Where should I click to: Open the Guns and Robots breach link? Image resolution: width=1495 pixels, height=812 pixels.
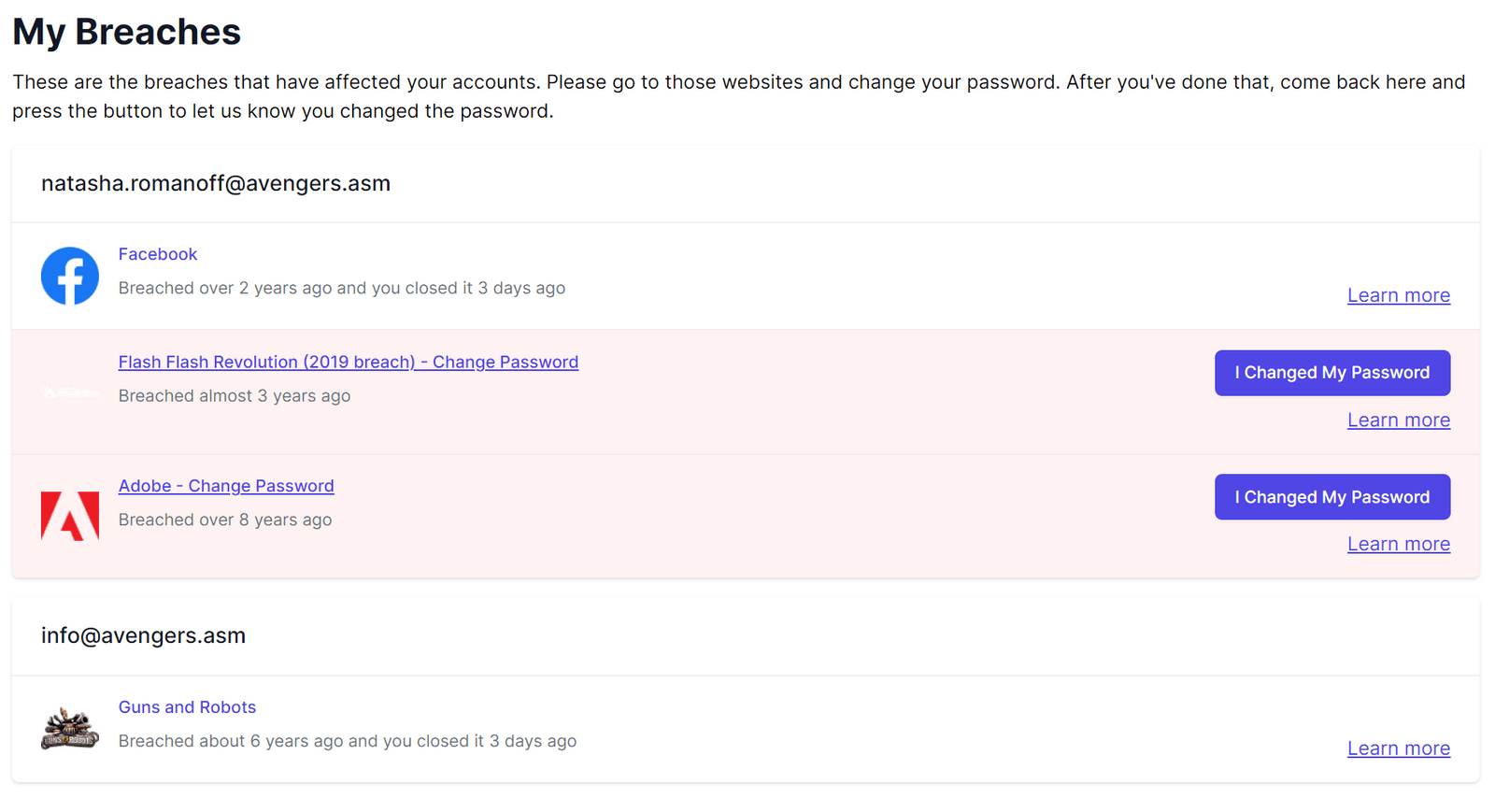pyautogui.click(x=187, y=707)
